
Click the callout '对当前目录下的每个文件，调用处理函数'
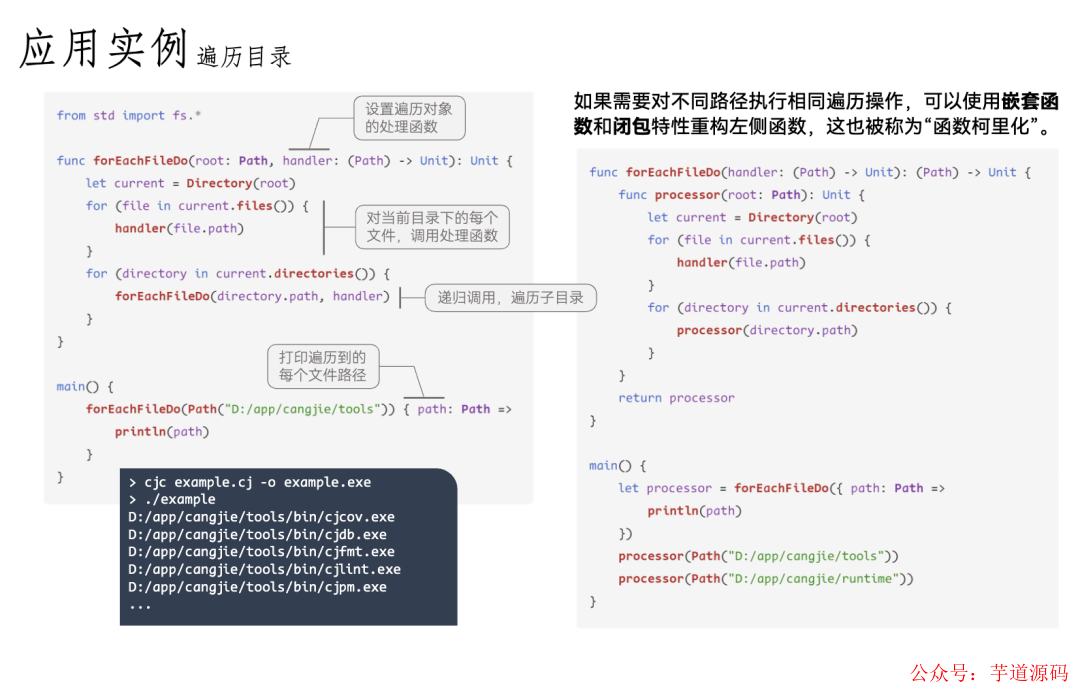pos(432,226)
